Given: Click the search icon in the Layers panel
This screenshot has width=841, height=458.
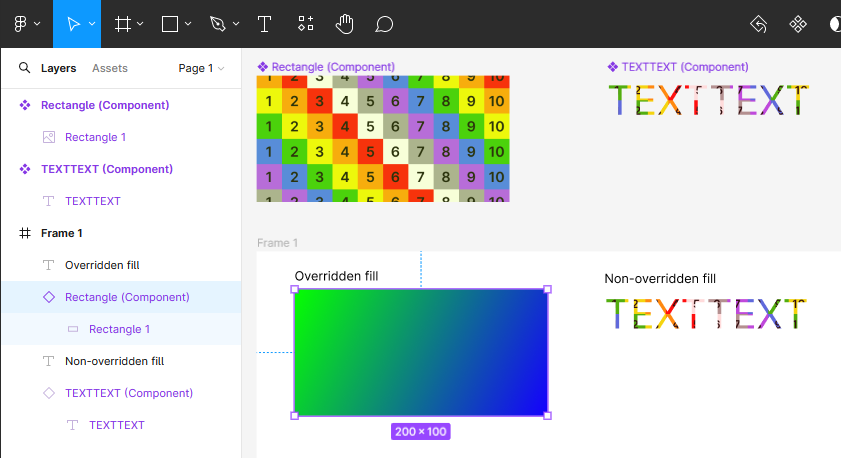Looking at the screenshot, I should 24,68.
